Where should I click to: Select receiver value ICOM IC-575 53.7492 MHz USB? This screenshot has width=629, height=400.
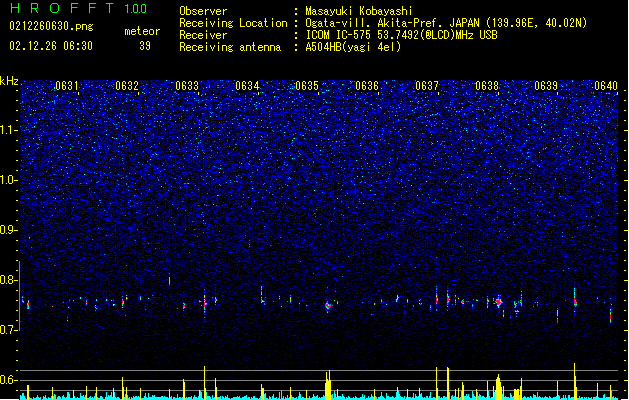[402, 35]
